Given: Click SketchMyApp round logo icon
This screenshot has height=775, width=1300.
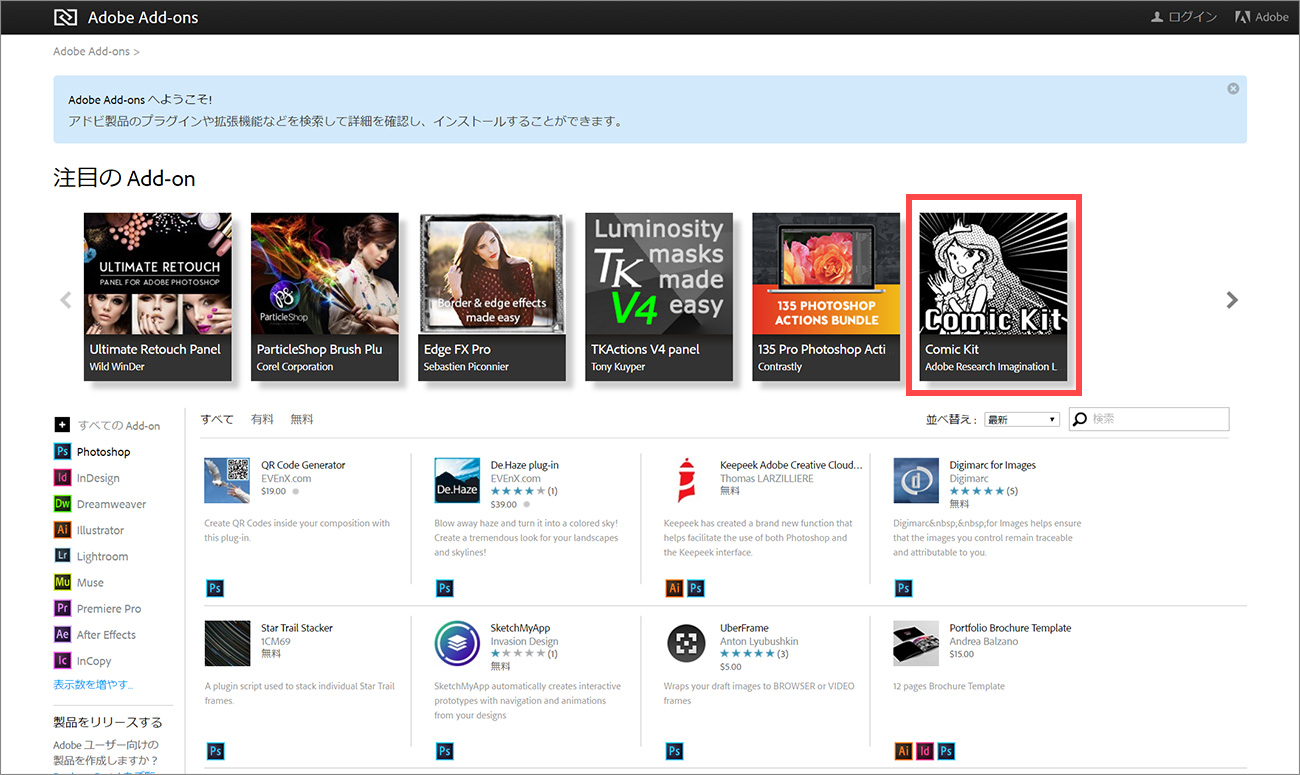Looking at the screenshot, I should 457,643.
